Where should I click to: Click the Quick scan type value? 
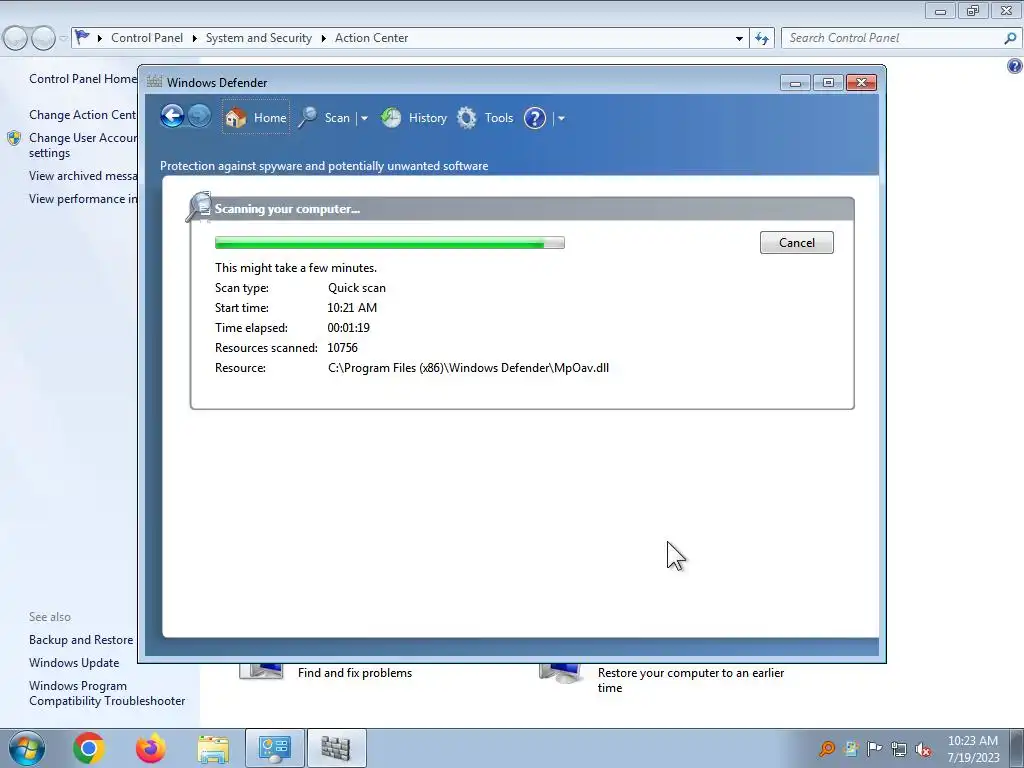357,288
